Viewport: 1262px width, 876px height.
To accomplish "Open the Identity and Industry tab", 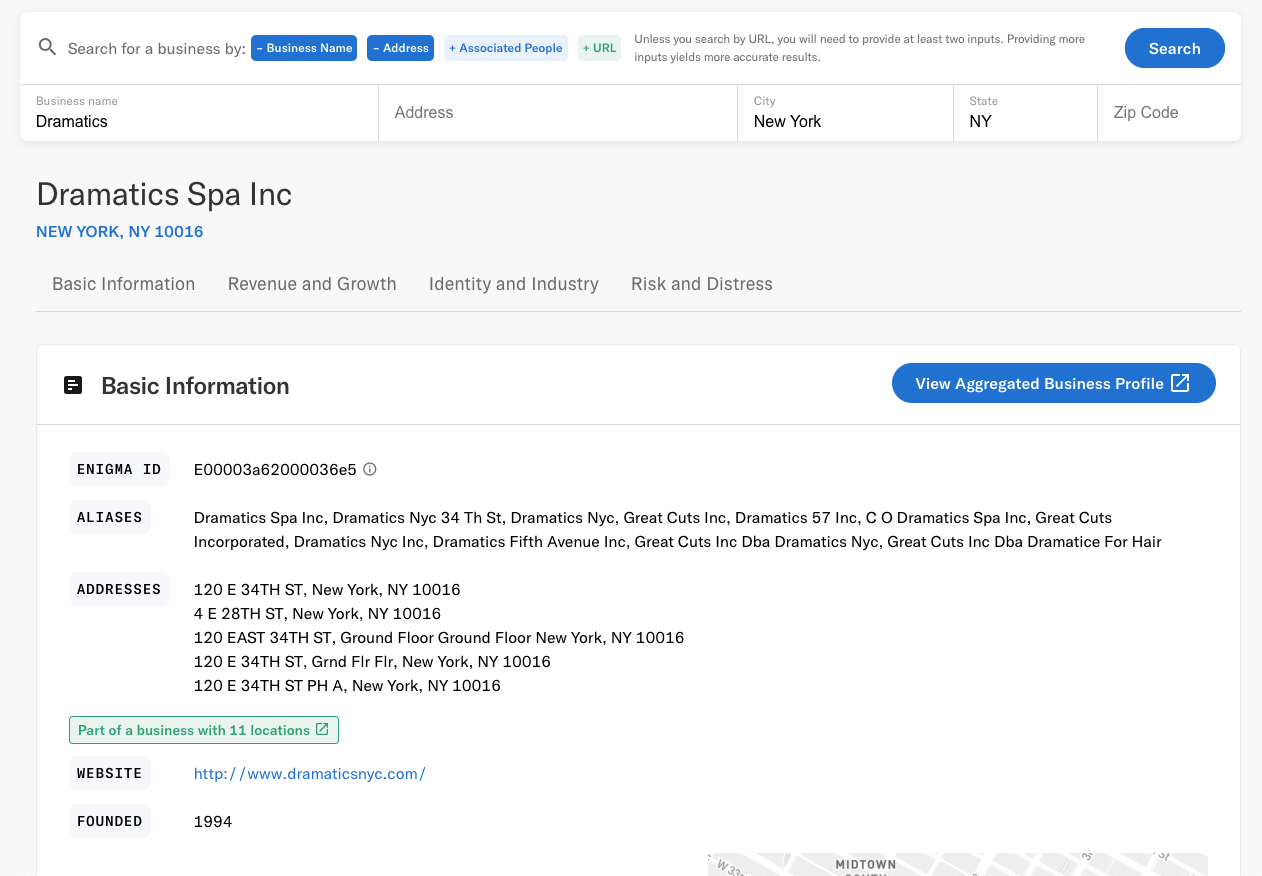I will pos(513,284).
